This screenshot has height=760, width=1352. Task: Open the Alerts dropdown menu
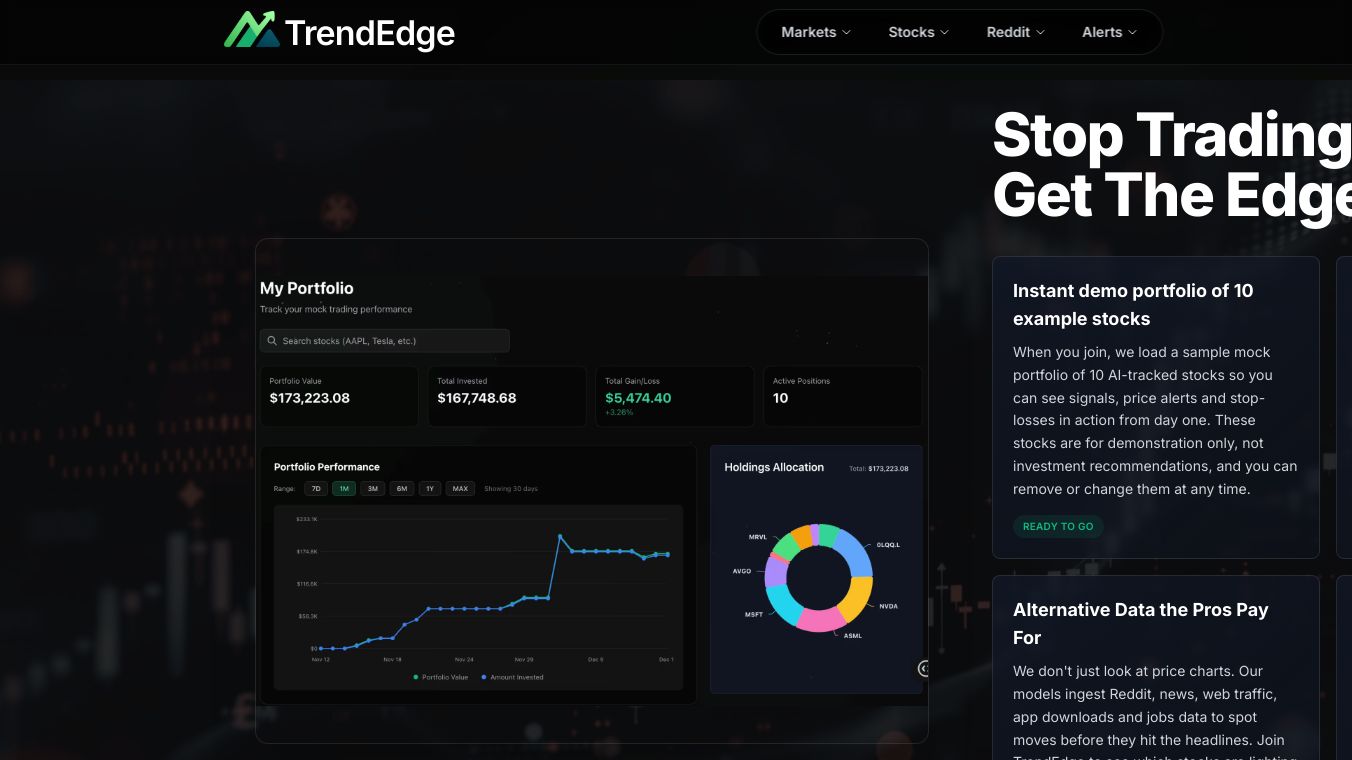click(x=1108, y=31)
